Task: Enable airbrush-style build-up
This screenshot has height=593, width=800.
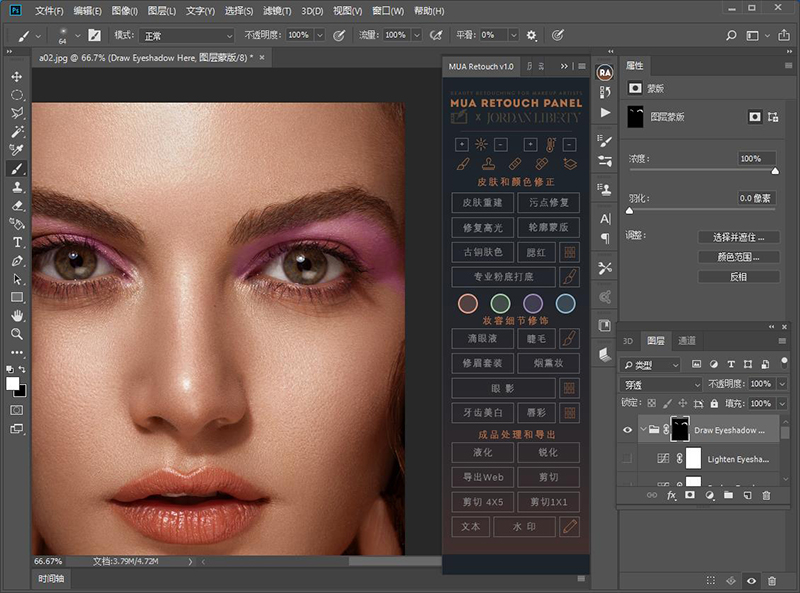Action: [x=436, y=35]
